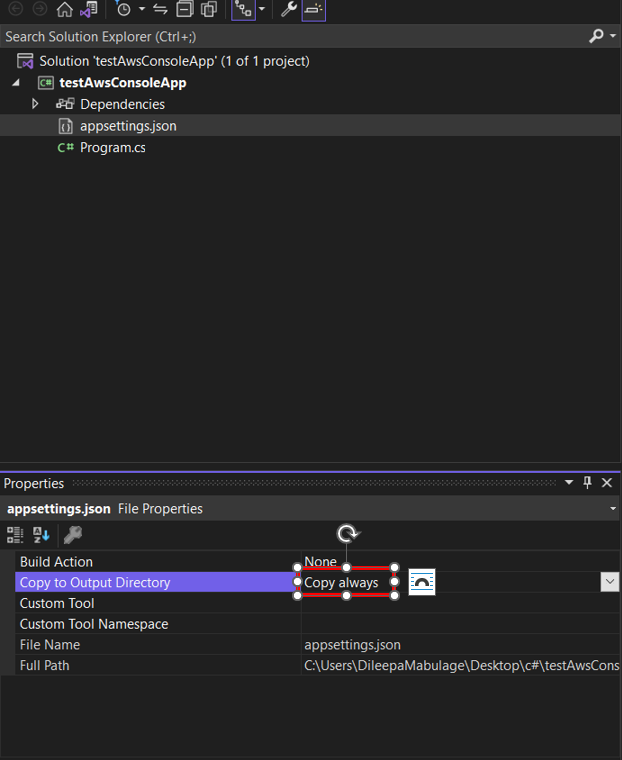
Task: Click the Forward navigation arrow in the toolbar
Action: click(40, 8)
